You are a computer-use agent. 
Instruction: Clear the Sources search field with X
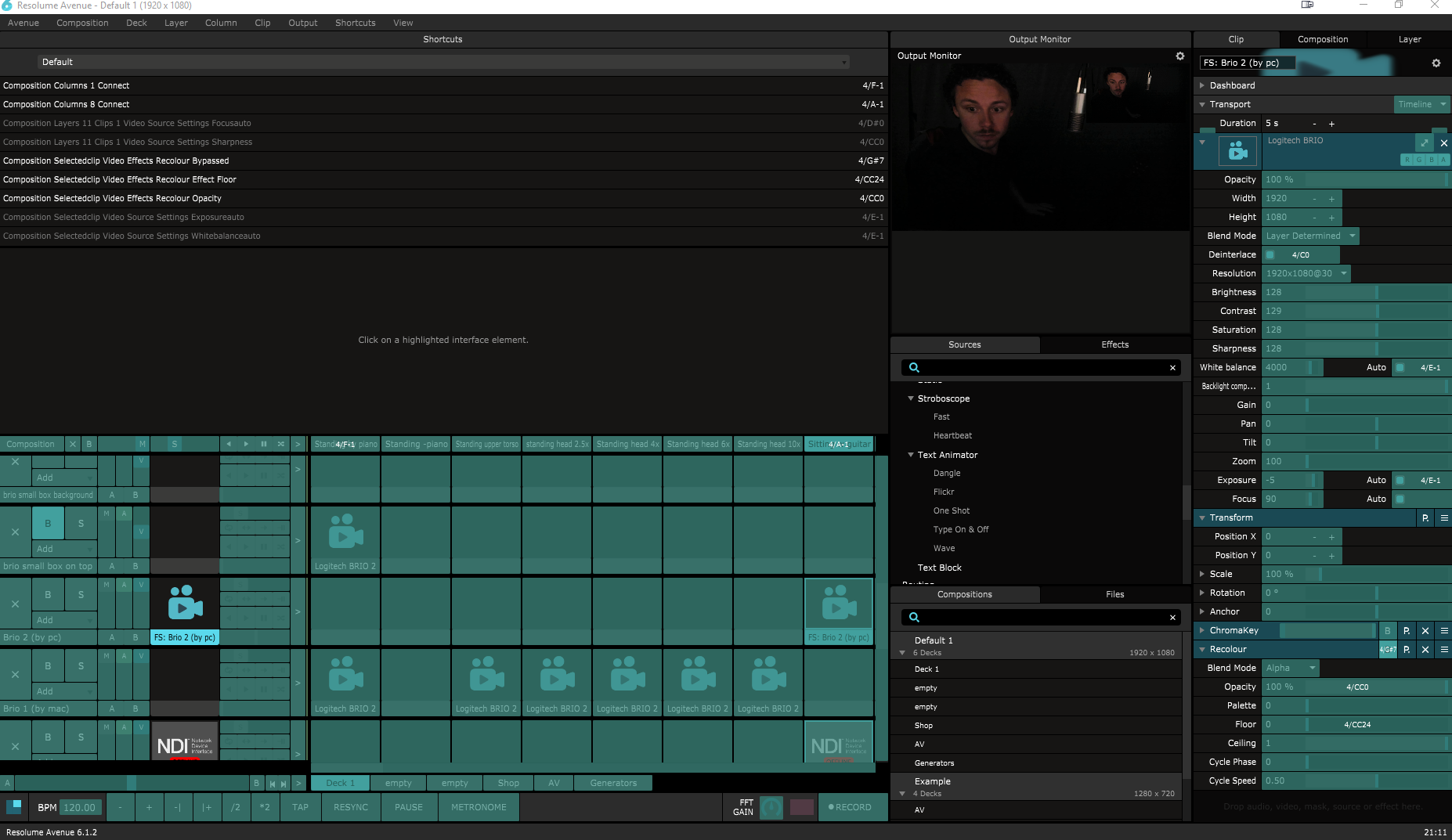pyautogui.click(x=1172, y=368)
